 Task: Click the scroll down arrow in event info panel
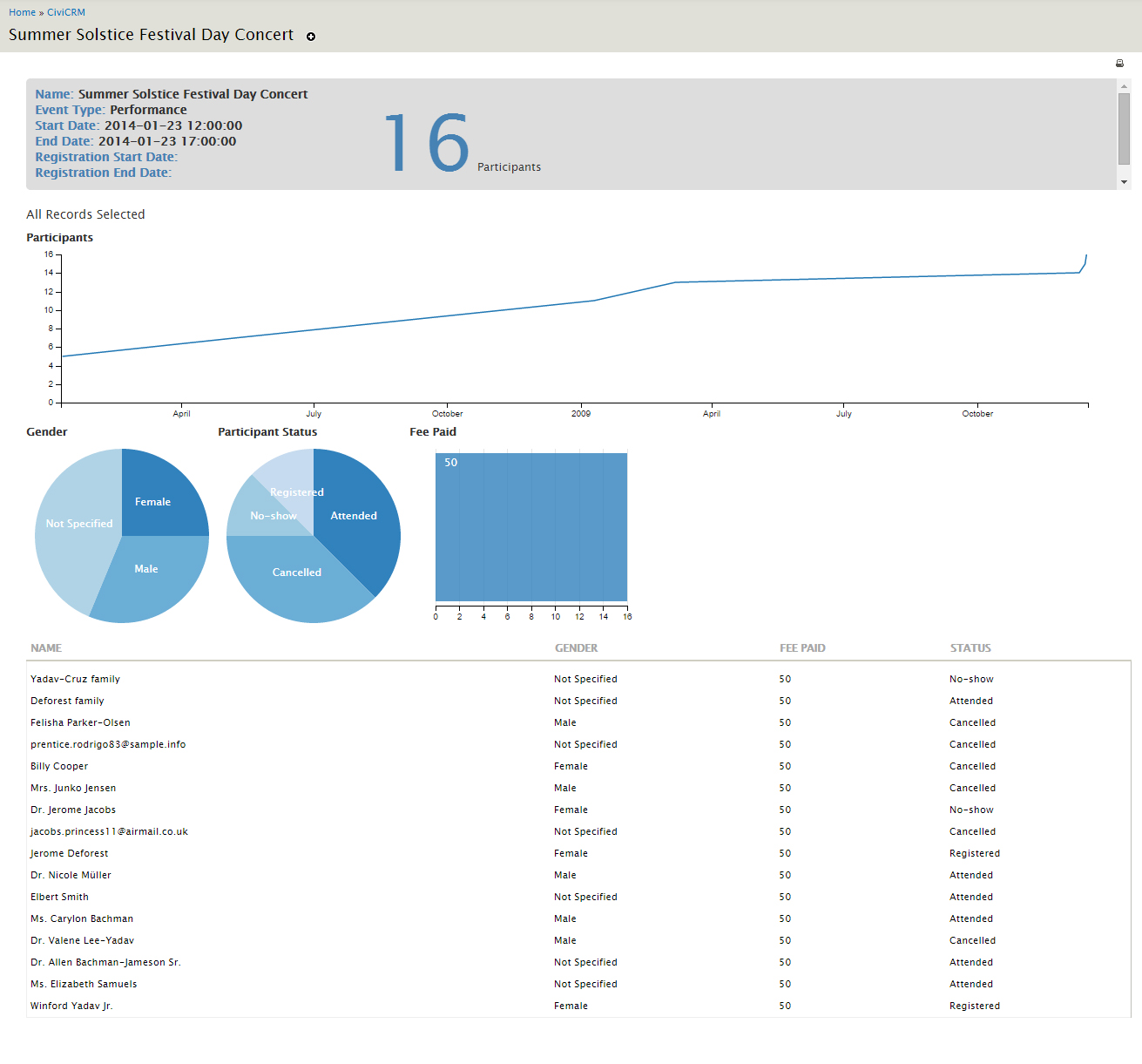[x=1124, y=182]
